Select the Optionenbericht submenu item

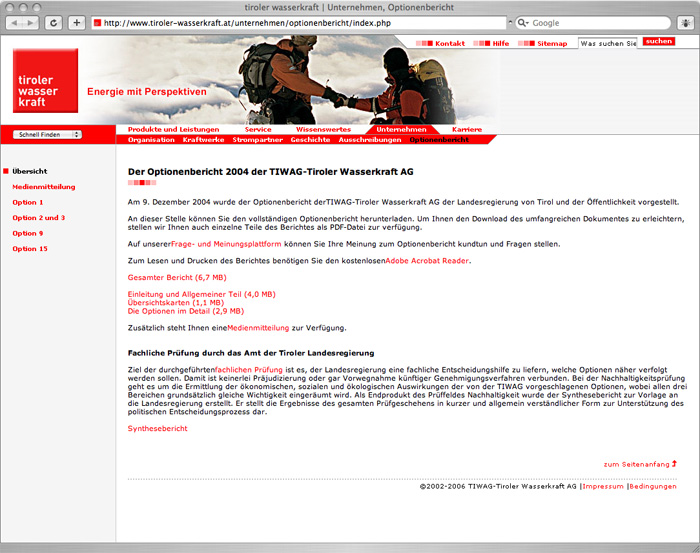(x=439, y=140)
